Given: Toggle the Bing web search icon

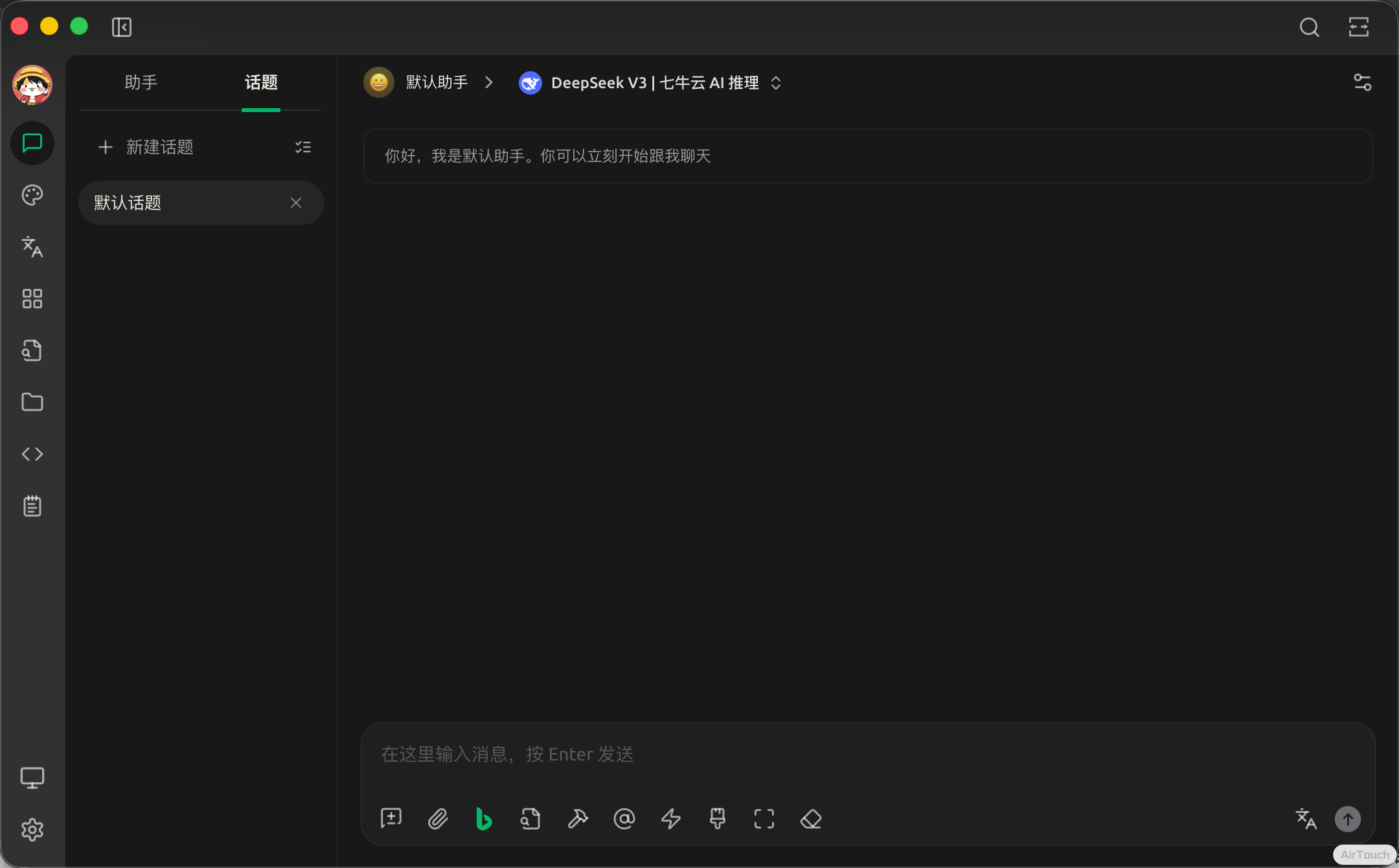Looking at the screenshot, I should point(484,819).
